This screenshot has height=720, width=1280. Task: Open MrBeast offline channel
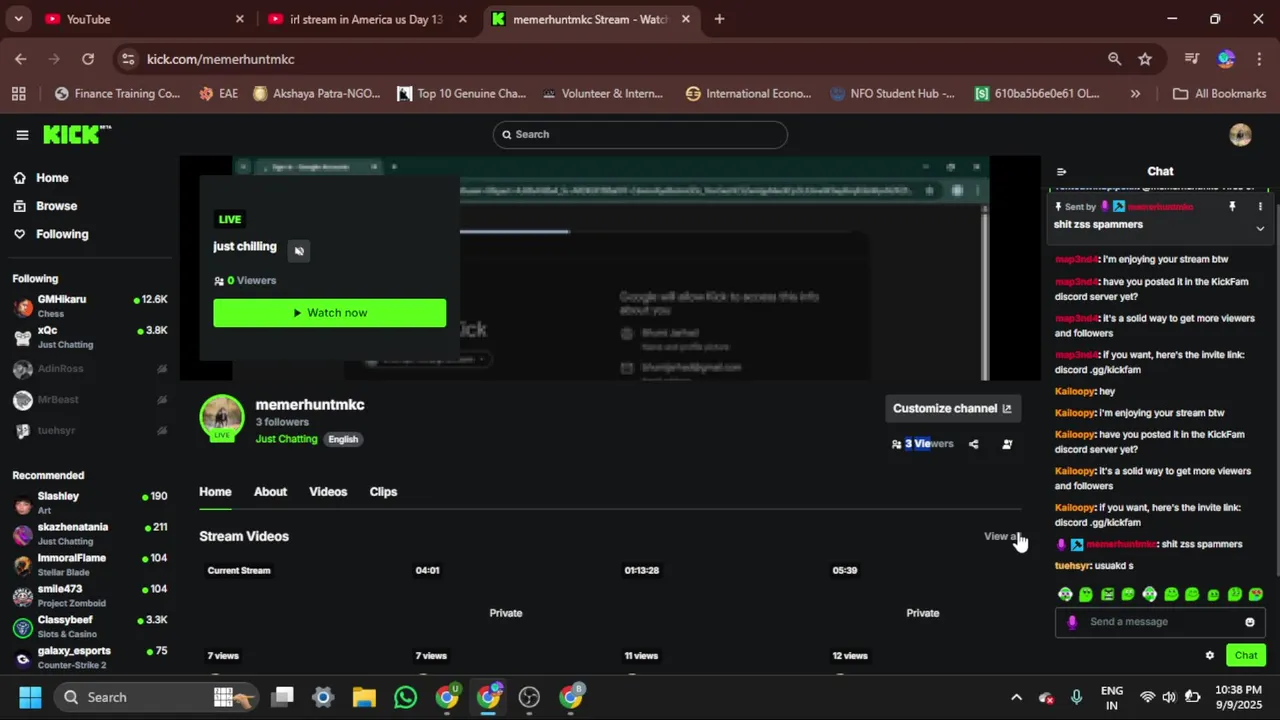coord(90,400)
